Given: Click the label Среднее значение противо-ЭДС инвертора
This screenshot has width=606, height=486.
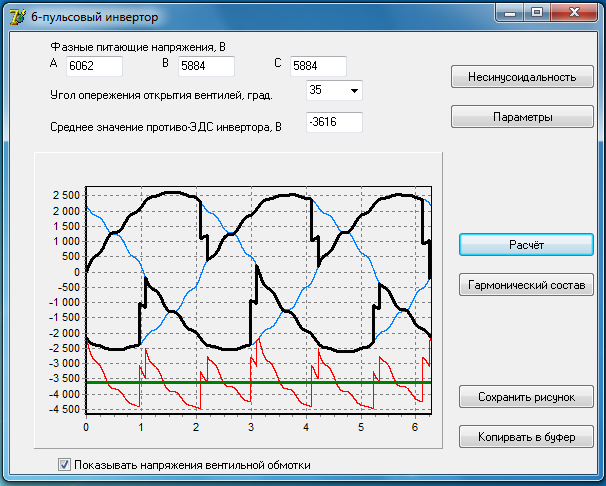Looking at the screenshot, I should 166,127.
